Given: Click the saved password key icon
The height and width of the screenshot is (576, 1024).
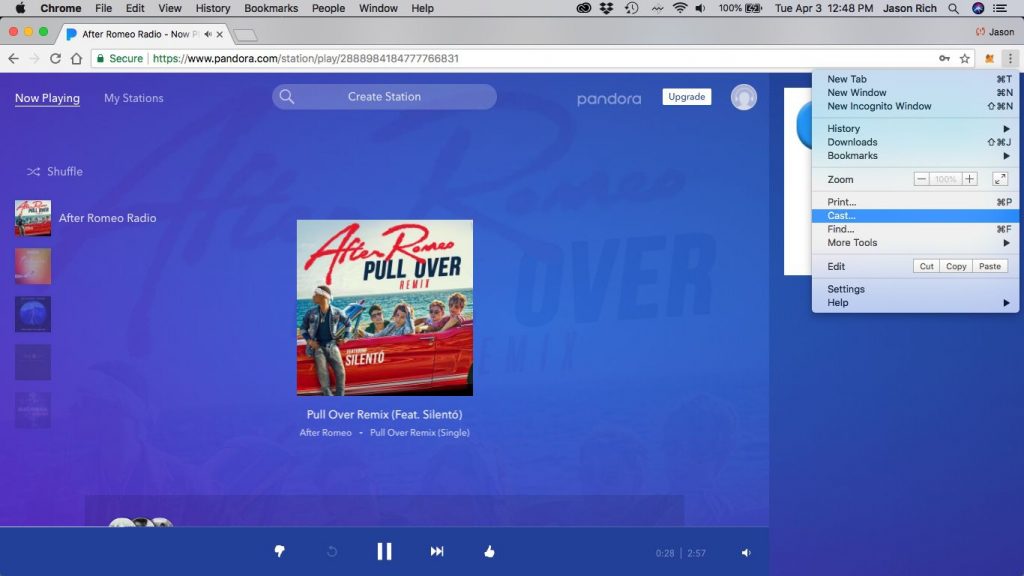Looking at the screenshot, I should [x=944, y=58].
